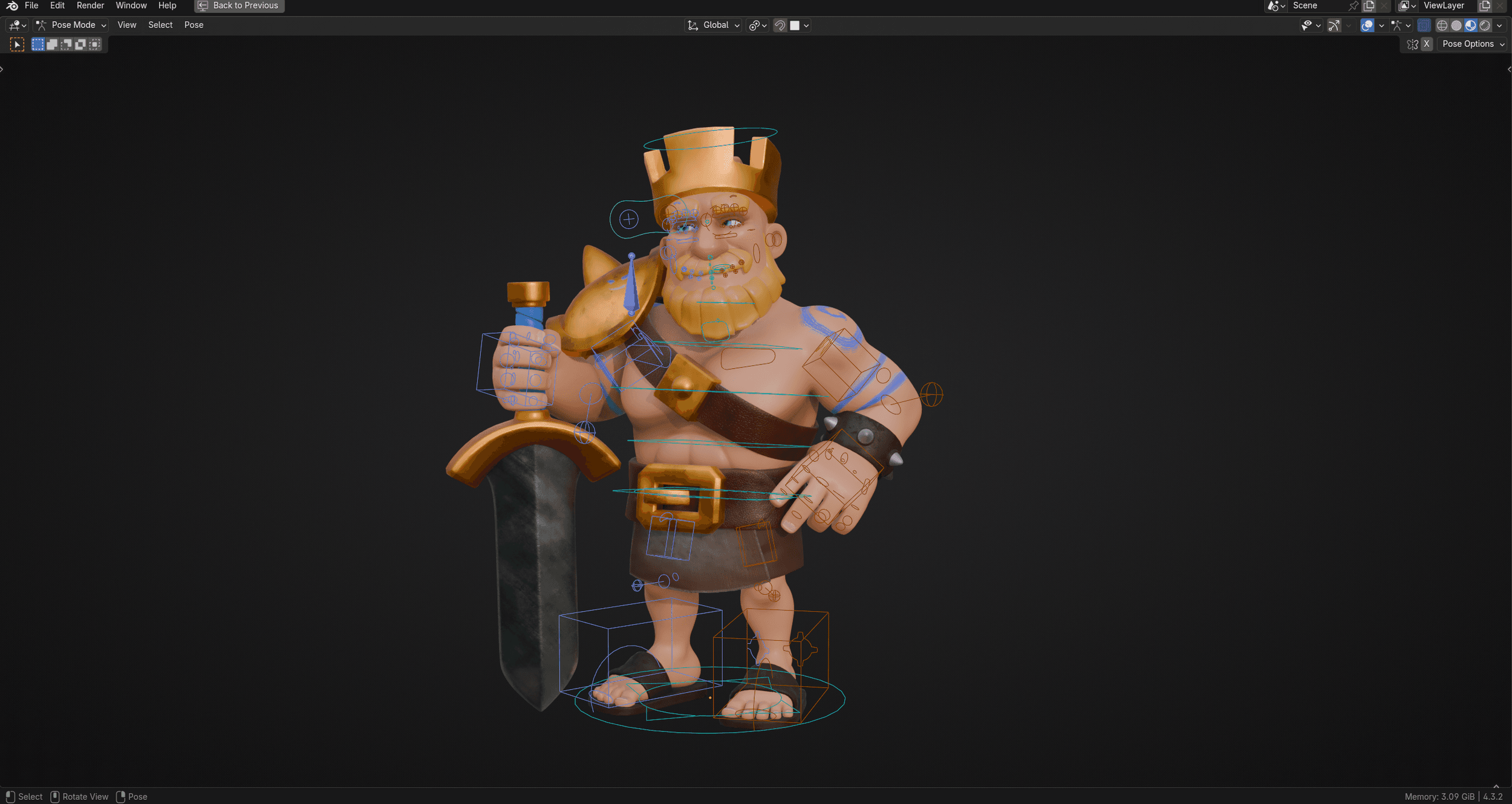Open the pose overlay armature dropdown
The width and height of the screenshot is (1512, 804).
tap(1400, 25)
